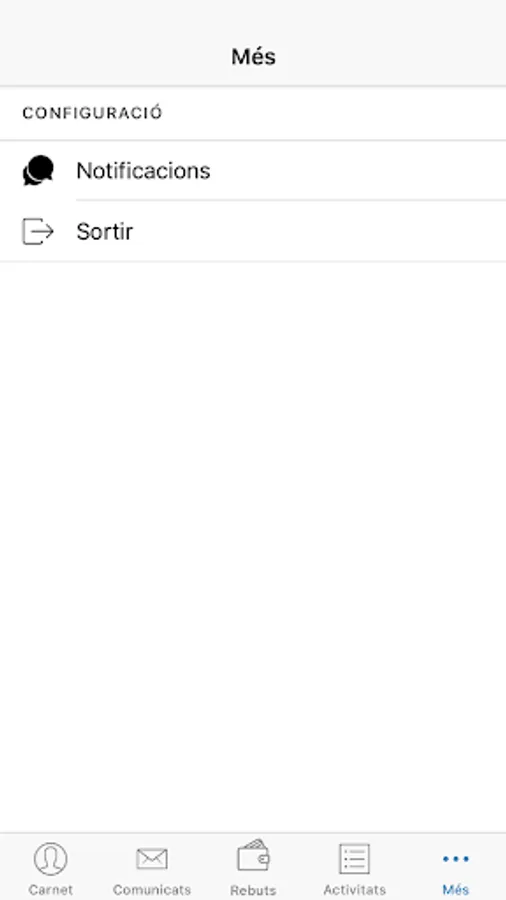Switch to the Carnet tab label
This screenshot has width=506, height=900.
[x=50, y=890]
